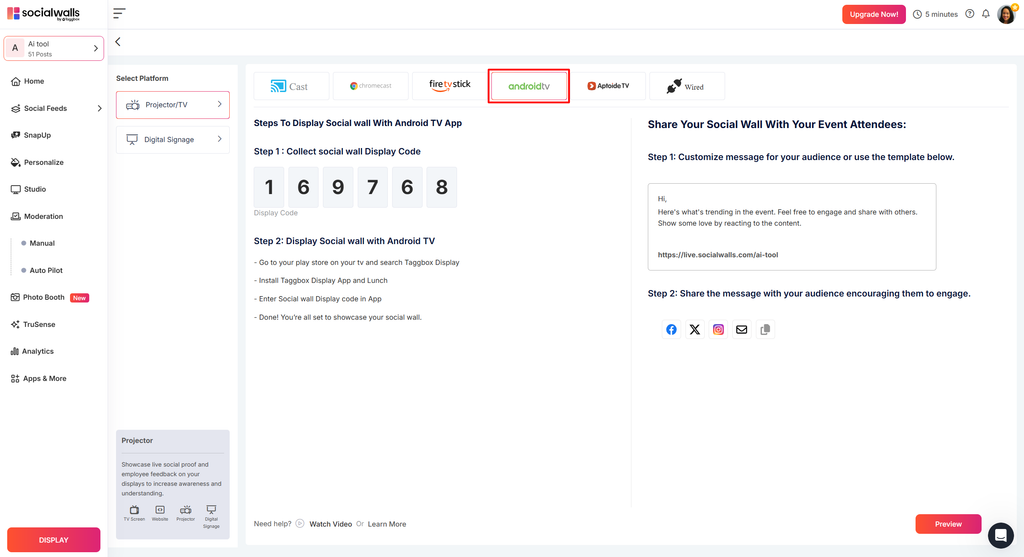Screen dimensions: 1024x557
Task: Share the wall via X icon
Action: tap(695, 330)
